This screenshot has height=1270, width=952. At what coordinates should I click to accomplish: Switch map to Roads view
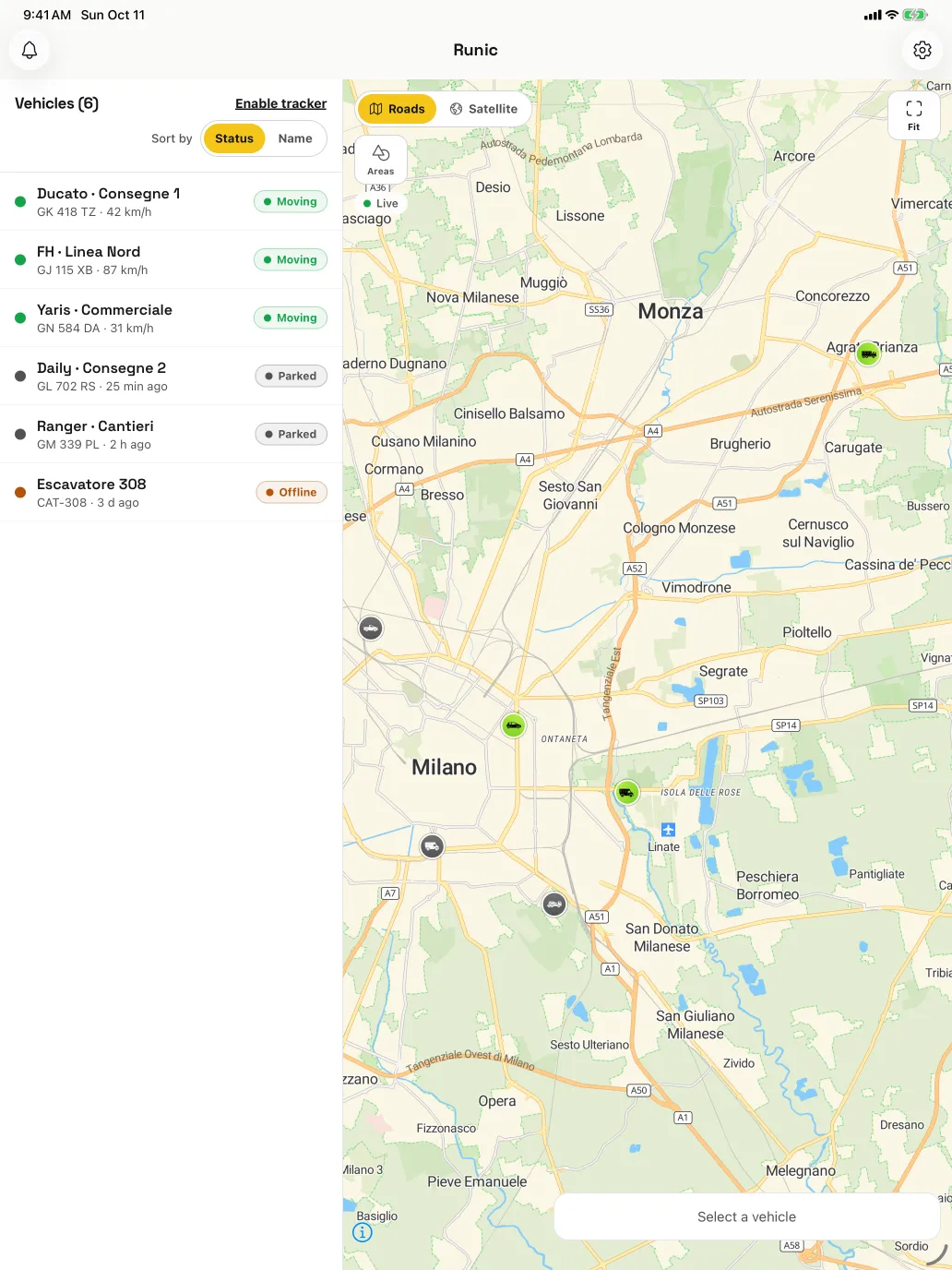pos(397,109)
